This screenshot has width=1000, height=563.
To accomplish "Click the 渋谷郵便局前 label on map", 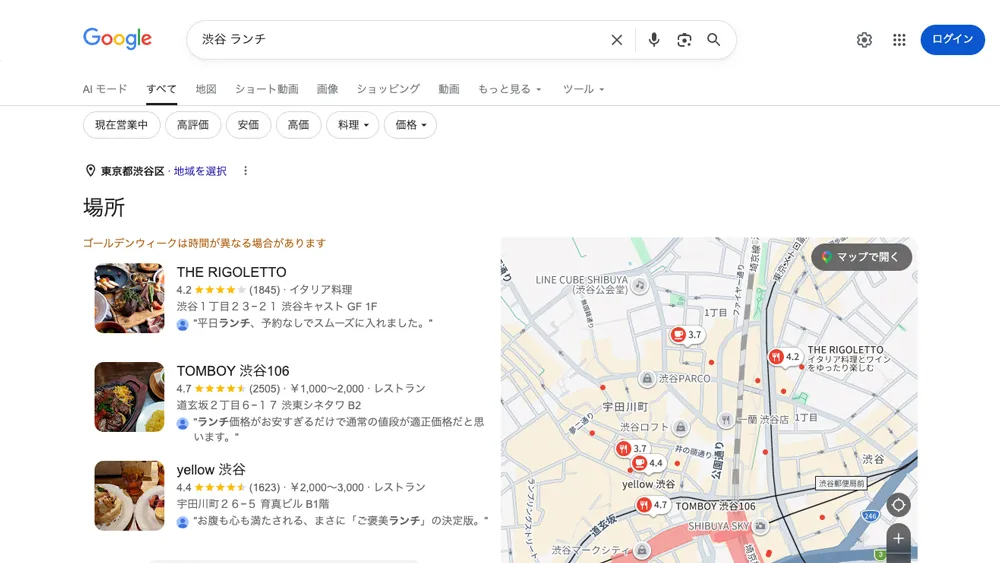I will (841, 483).
